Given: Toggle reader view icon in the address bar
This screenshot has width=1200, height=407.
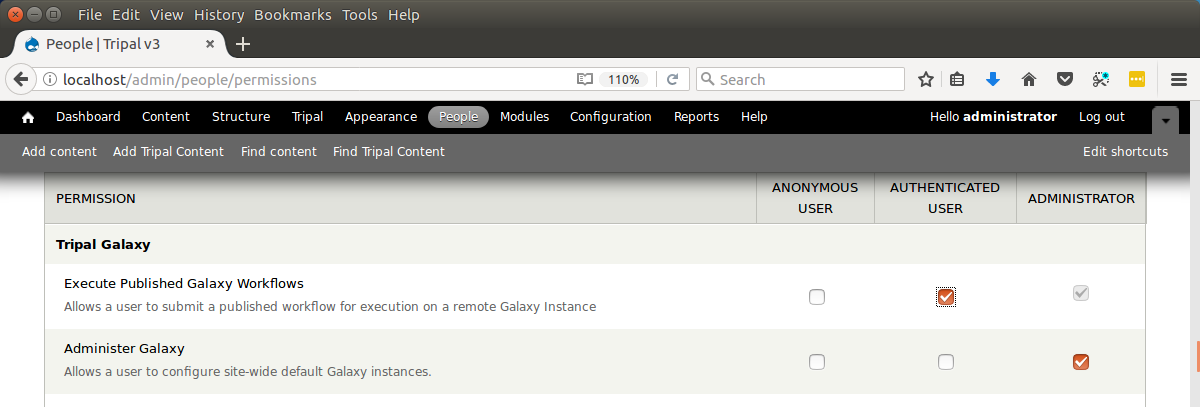Looking at the screenshot, I should (x=584, y=79).
